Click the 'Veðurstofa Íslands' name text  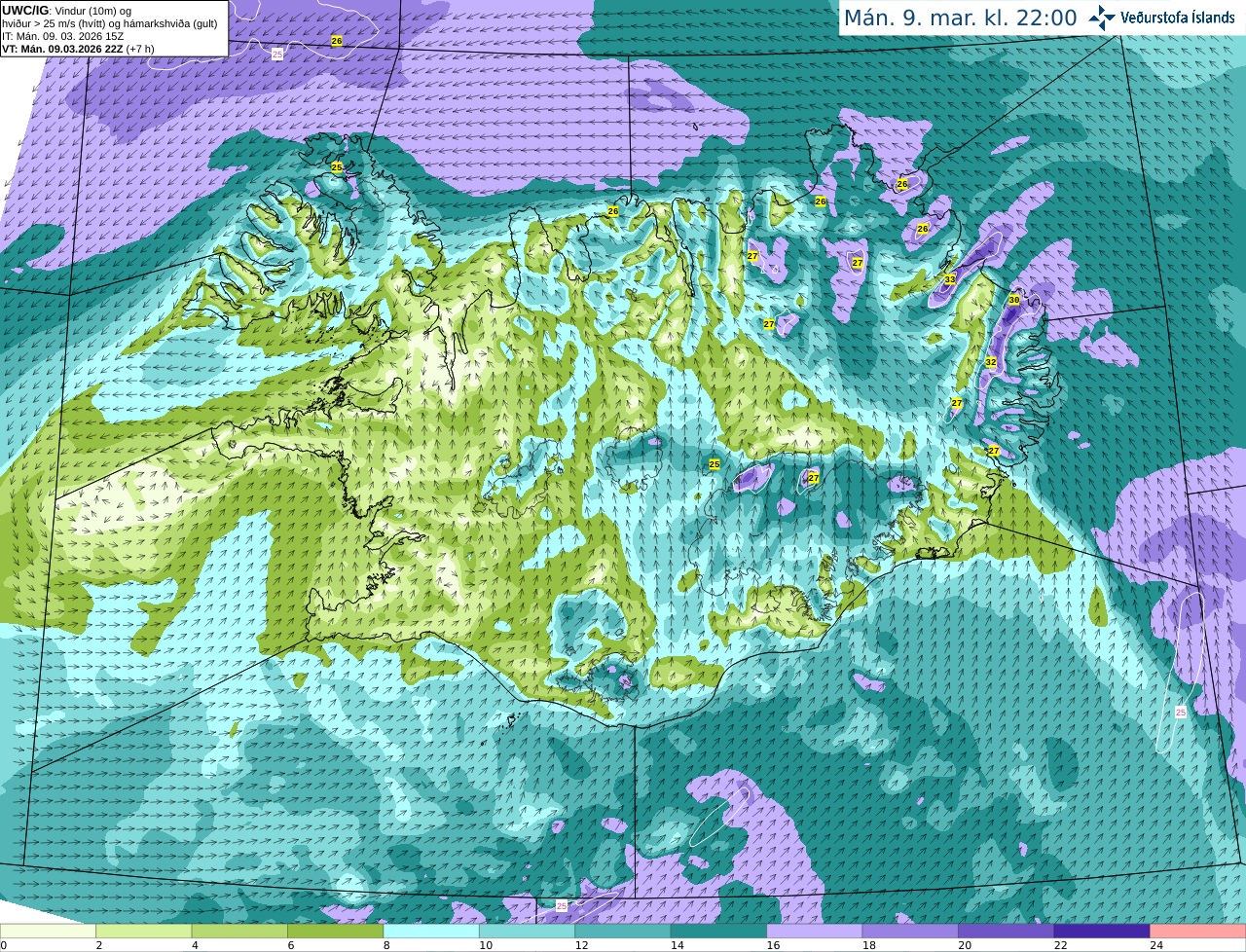coord(1178,18)
